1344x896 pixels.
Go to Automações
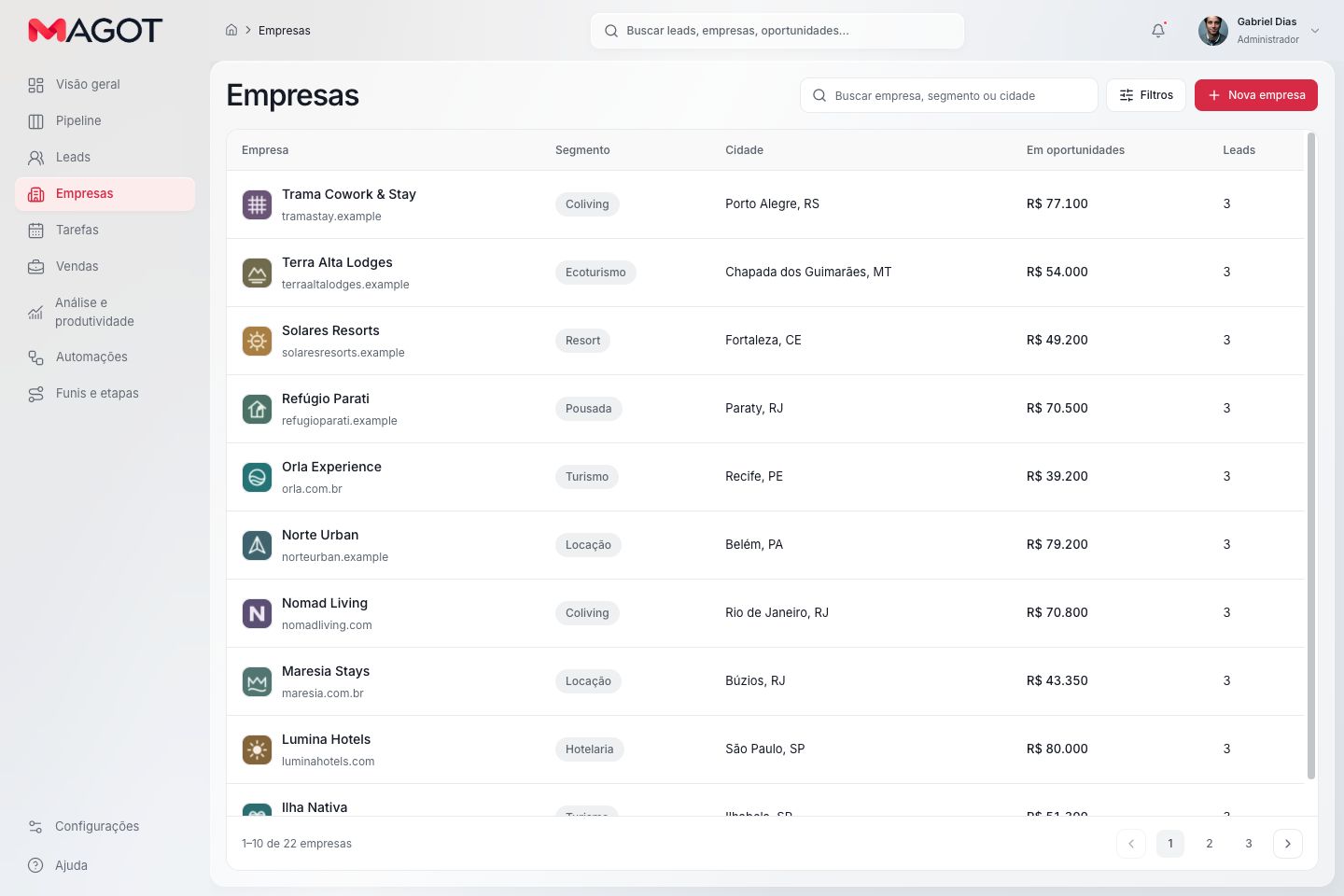tap(105, 357)
